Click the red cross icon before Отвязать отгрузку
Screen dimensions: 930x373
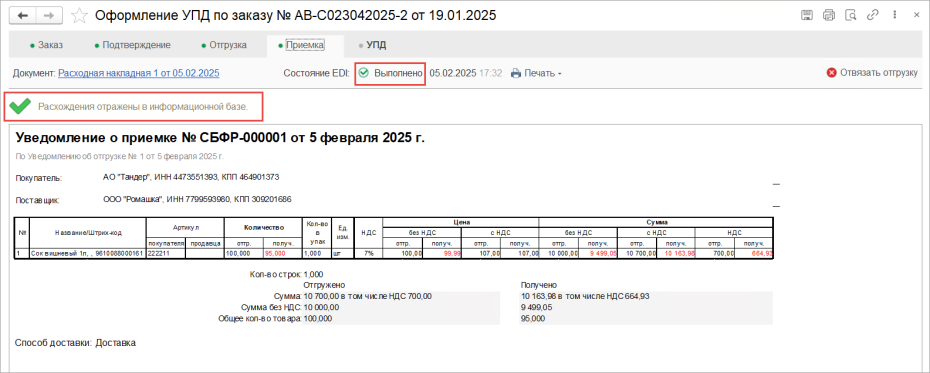click(x=832, y=73)
